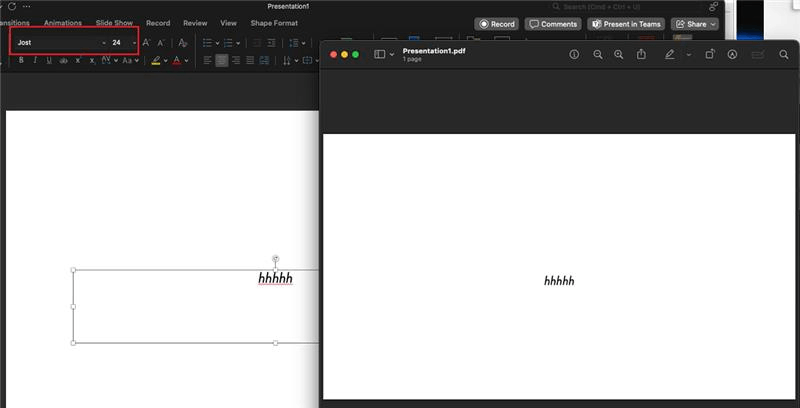
Task: Select Align Left paragraph button
Action: [207, 61]
